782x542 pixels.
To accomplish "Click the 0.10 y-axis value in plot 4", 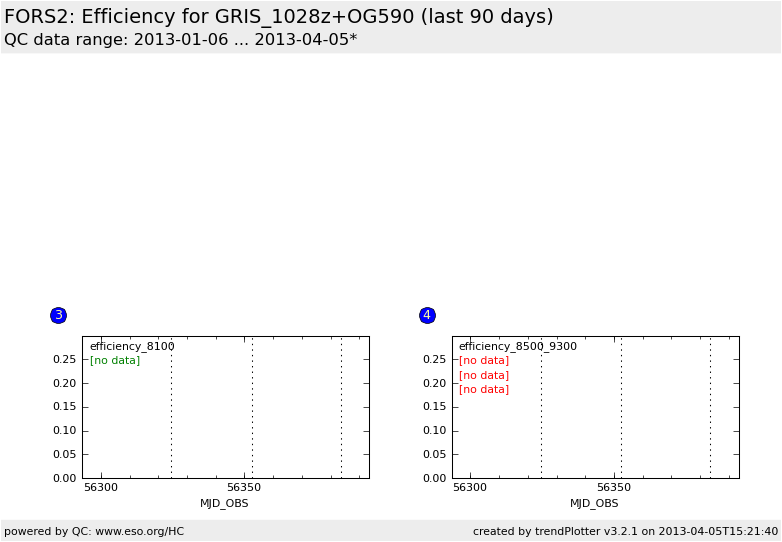I will click(434, 430).
